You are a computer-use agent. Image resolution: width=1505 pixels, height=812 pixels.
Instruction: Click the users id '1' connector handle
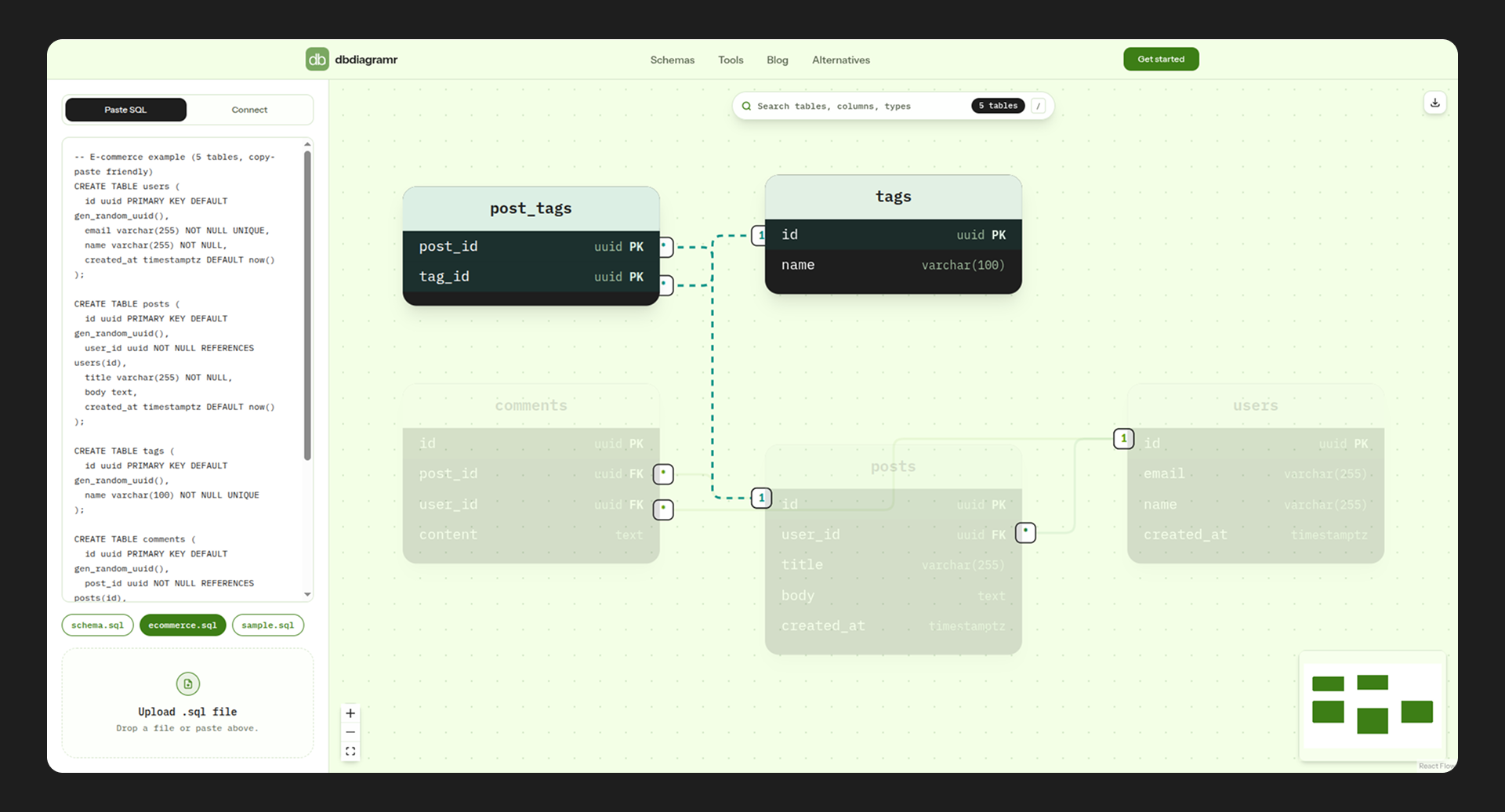1123,438
